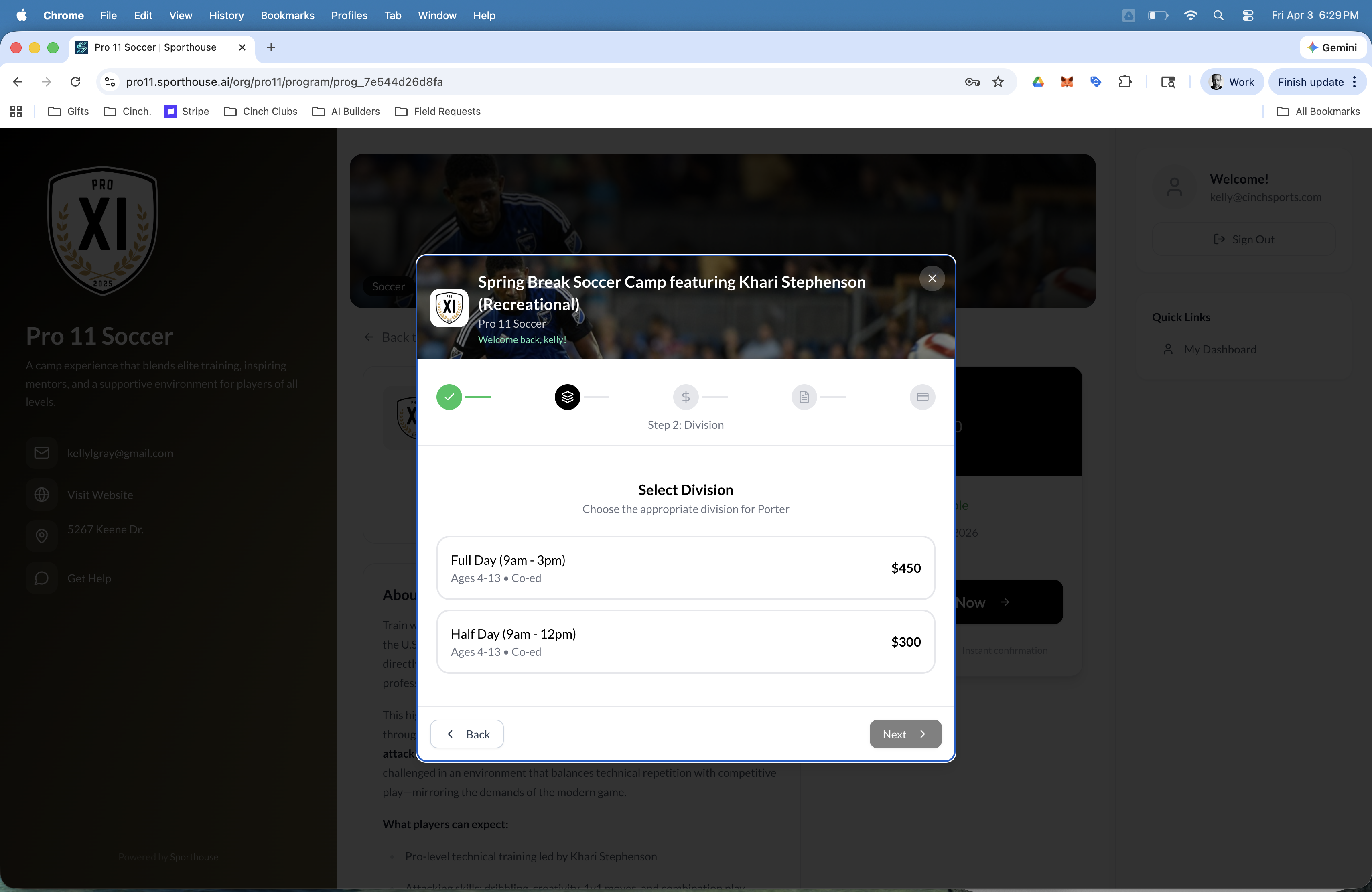Open the File menu

coord(108,16)
